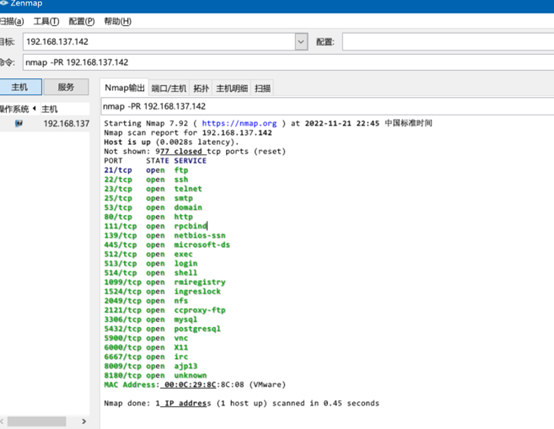Click the 1099/tcp rmiregistry line

click(165, 282)
